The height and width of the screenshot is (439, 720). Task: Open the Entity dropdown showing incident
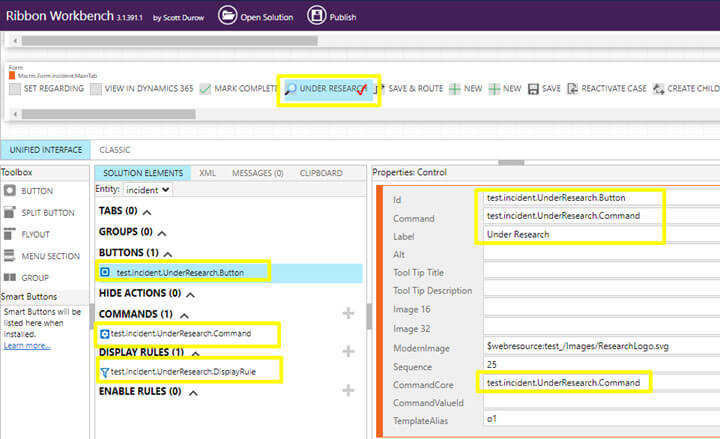click(147, 189)
